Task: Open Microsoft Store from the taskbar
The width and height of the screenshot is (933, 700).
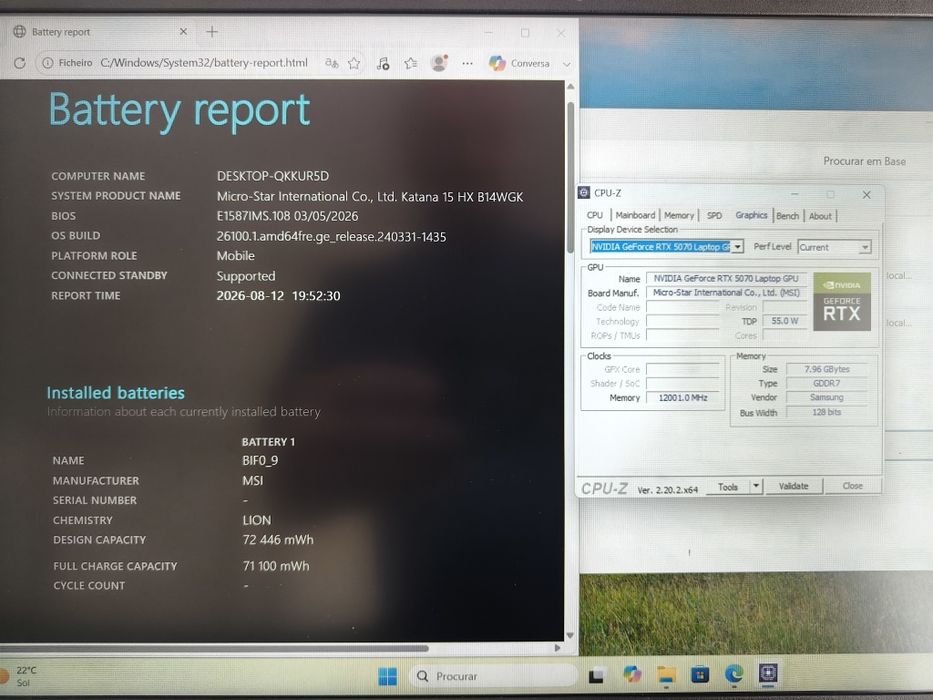Action: click(x=700, y=674)
